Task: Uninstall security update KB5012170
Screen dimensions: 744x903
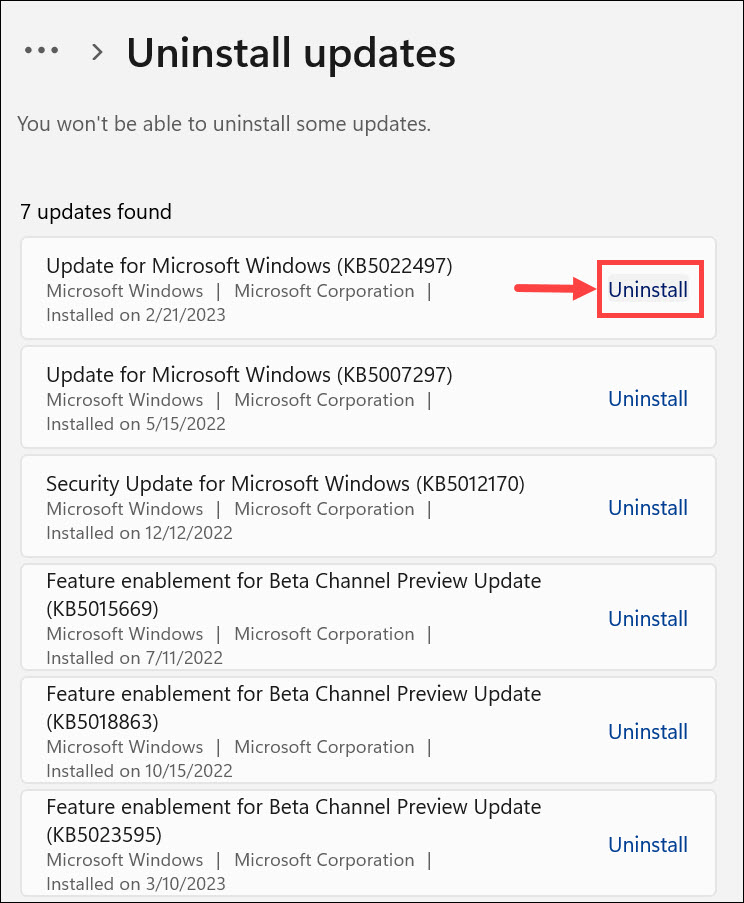Action: coord(648,508)
